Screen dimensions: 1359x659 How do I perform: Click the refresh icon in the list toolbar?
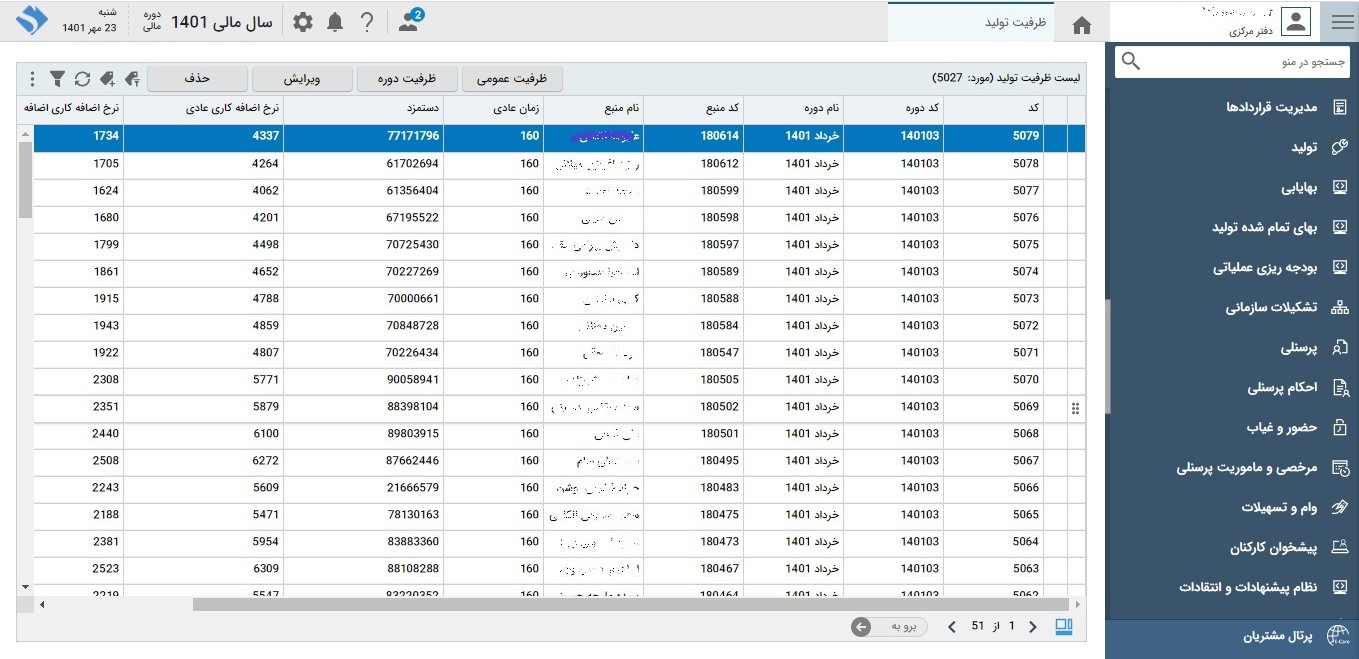click(82, 78)
